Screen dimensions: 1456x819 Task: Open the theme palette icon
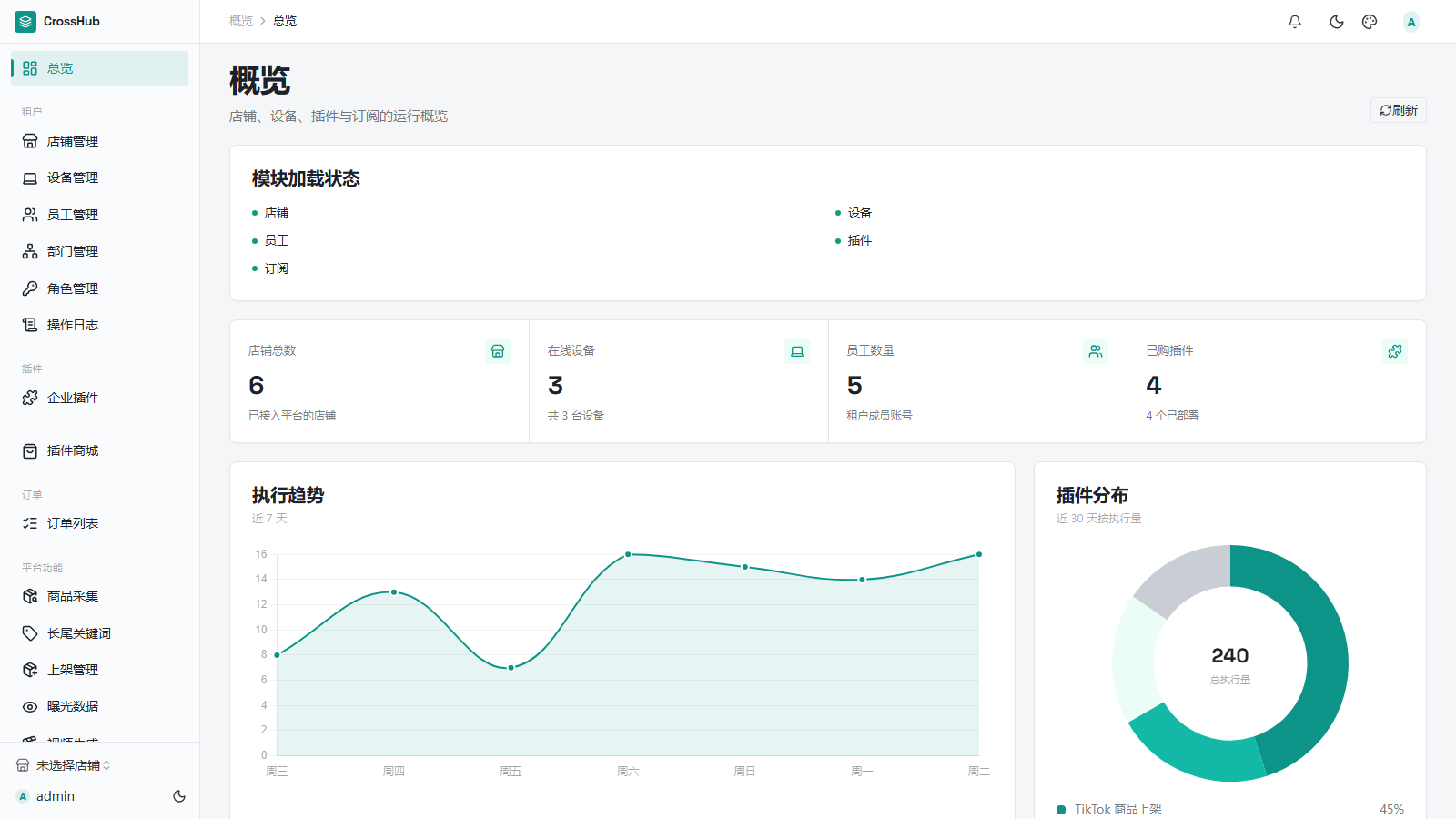coord(1370,22)
